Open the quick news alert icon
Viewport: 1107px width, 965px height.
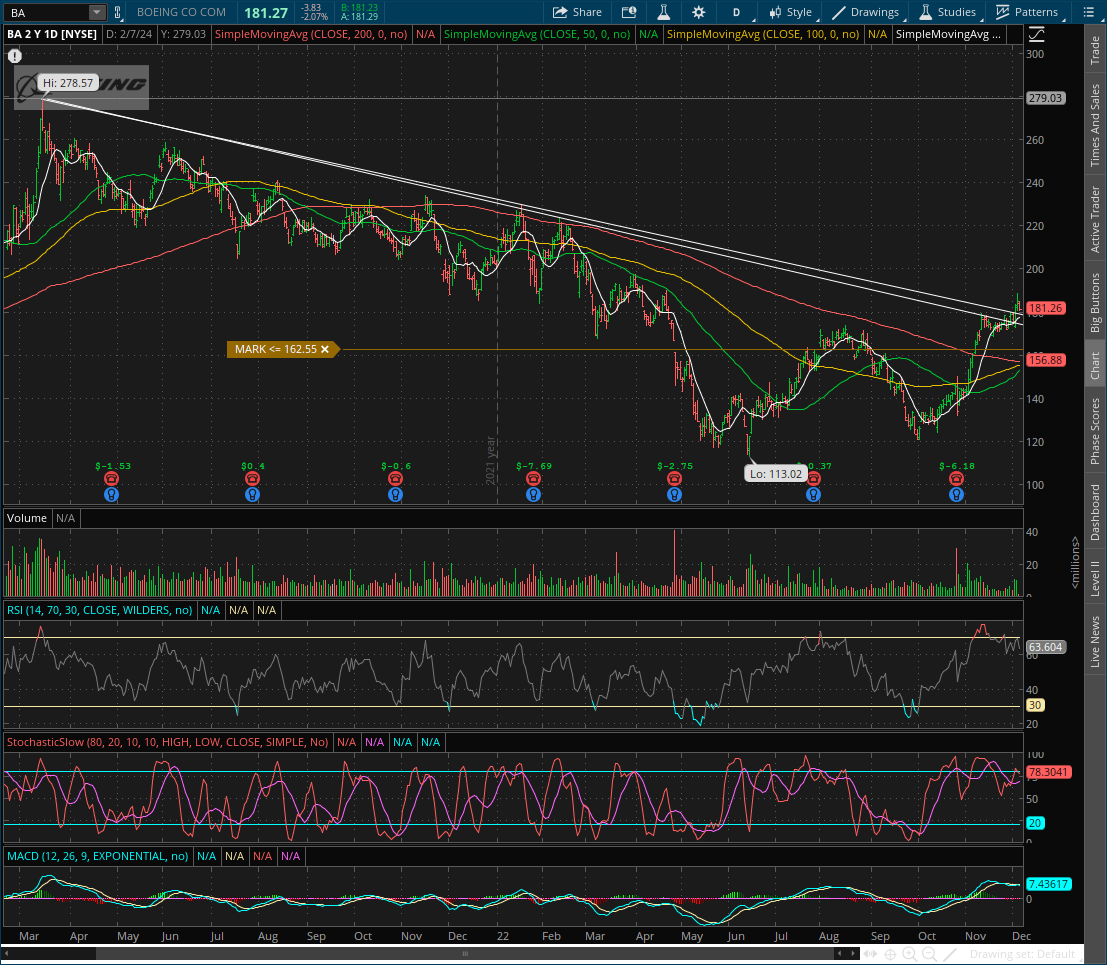coord(628,12)
